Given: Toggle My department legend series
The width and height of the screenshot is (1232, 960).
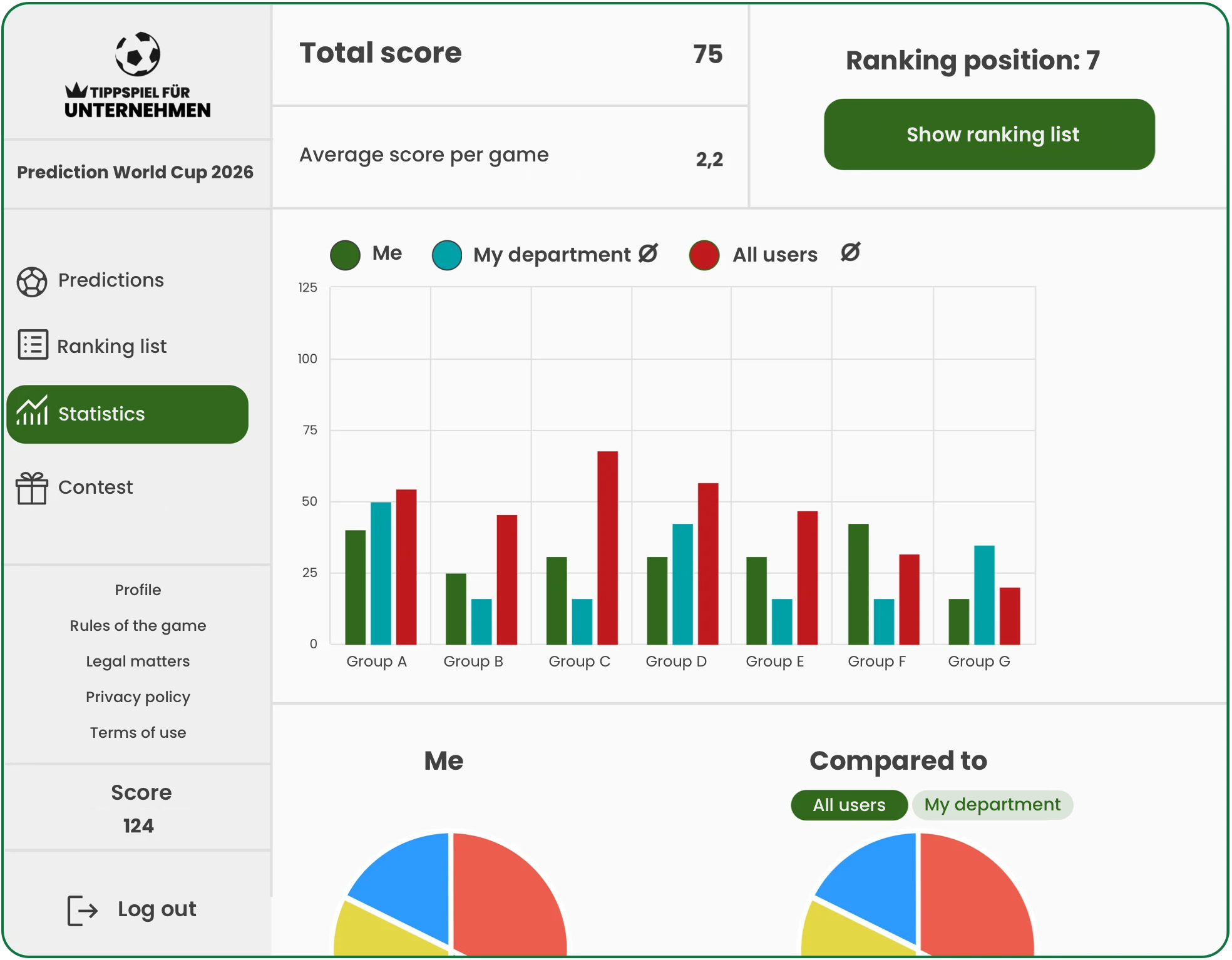Looking at the screenshot, I should pos(447,255).
